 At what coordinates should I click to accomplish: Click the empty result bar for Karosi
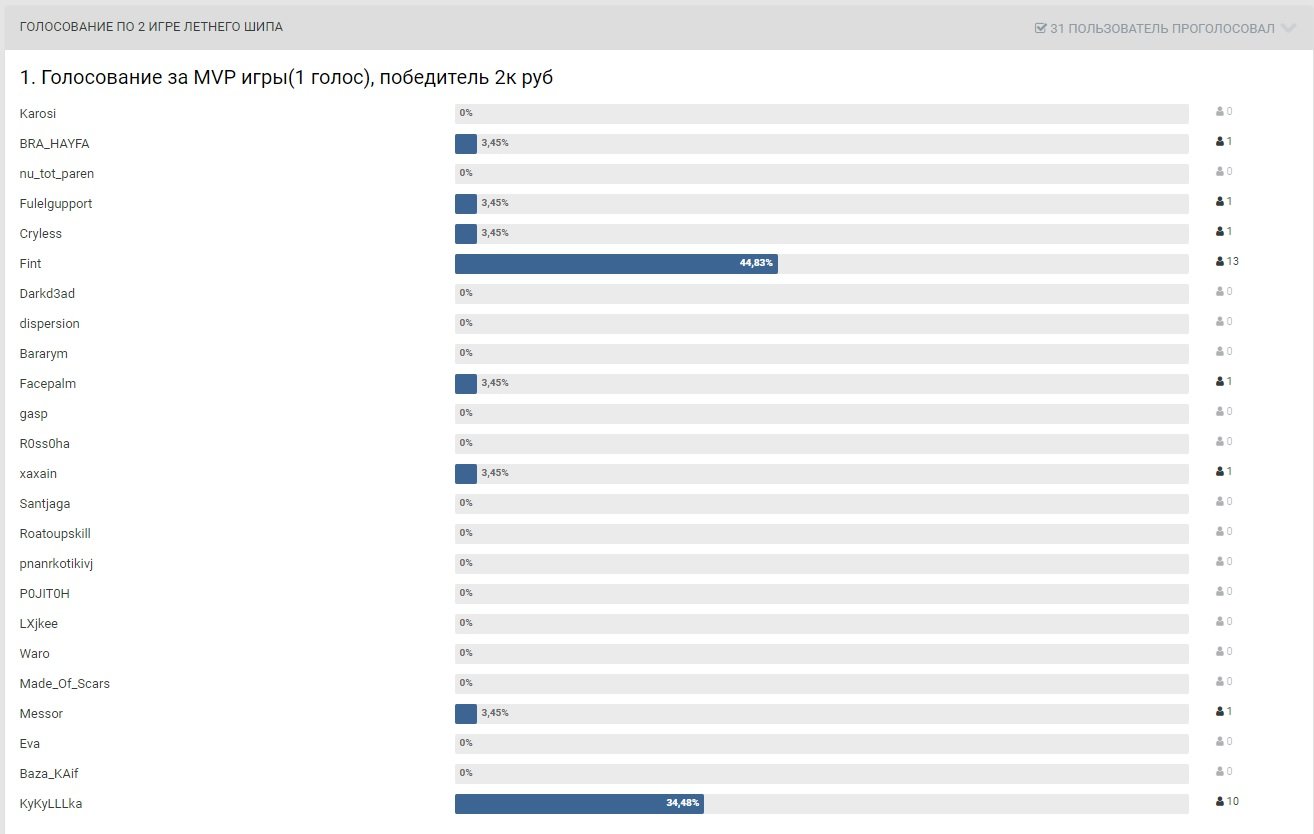[821, 114]
